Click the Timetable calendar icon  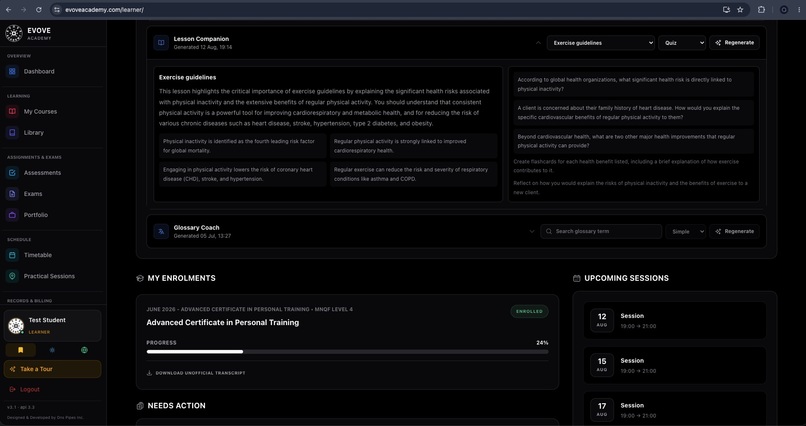[12, 255]
